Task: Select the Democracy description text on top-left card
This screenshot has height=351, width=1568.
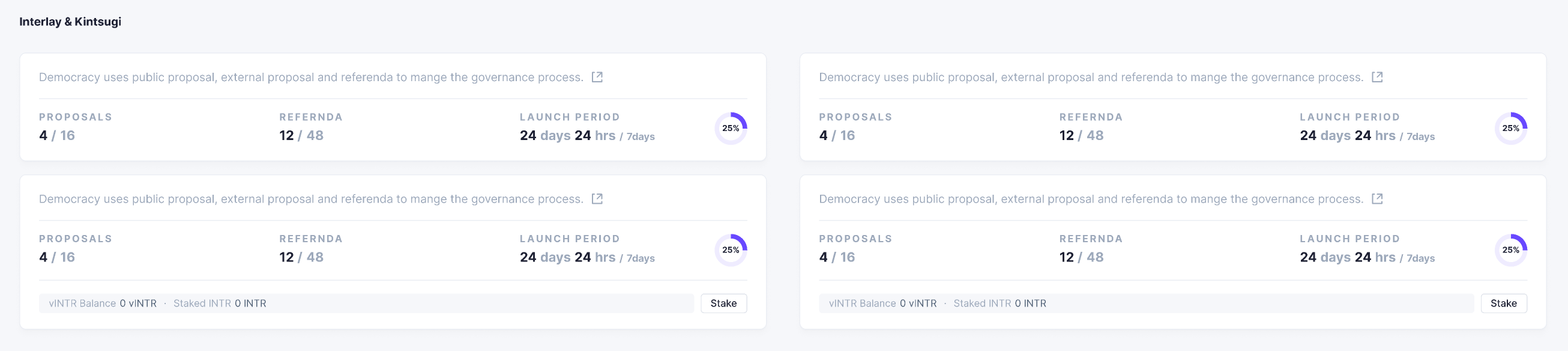Action: 310,77
